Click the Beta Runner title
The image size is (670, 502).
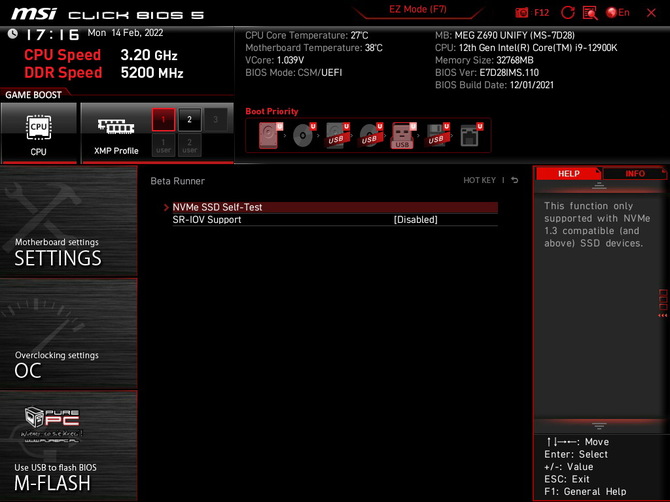177,181
